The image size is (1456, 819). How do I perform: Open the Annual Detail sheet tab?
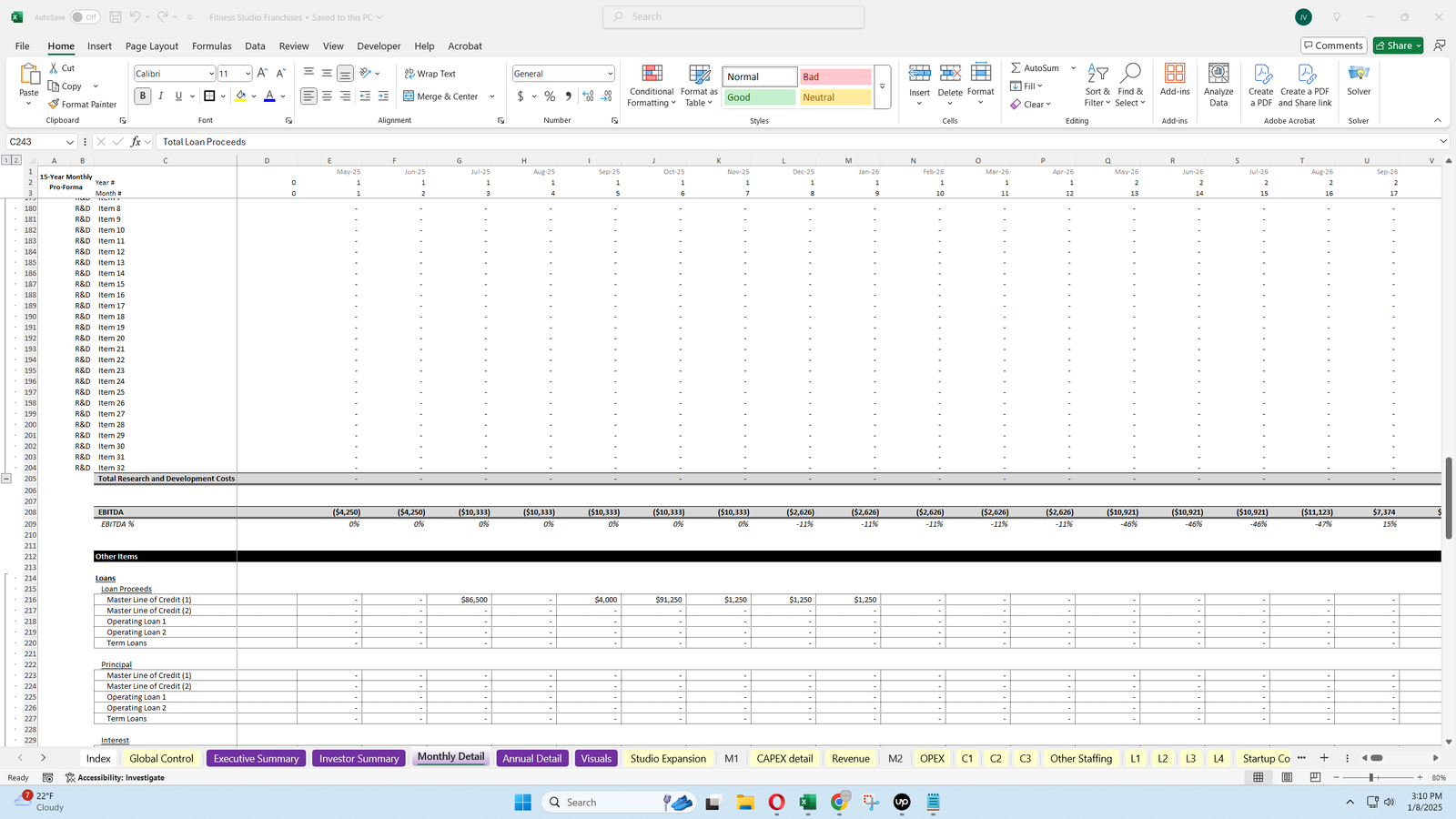(x=531, y=757)
